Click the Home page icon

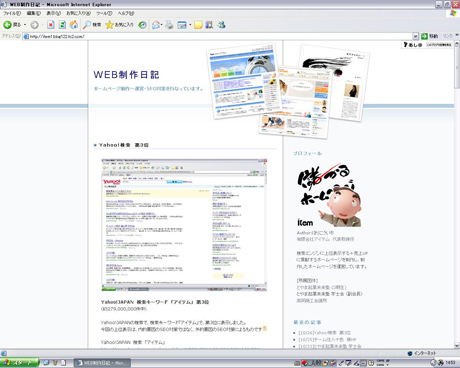[74, 25]
